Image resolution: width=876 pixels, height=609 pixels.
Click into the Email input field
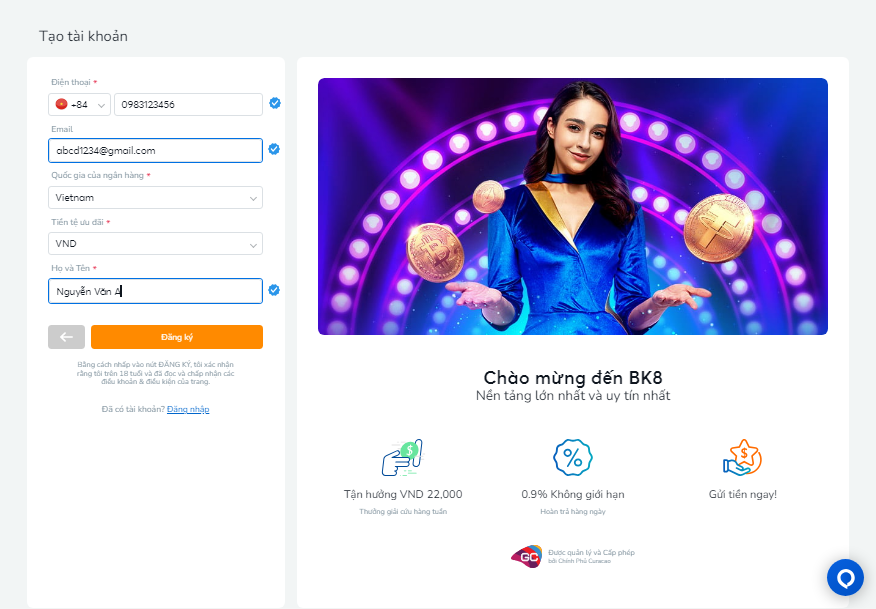155,150
